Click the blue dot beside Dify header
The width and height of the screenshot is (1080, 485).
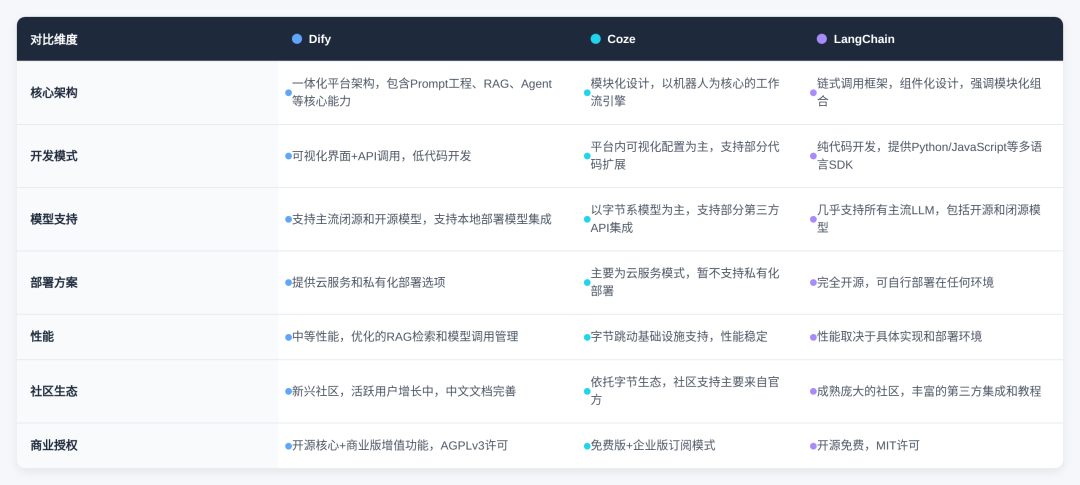[297, 39]
